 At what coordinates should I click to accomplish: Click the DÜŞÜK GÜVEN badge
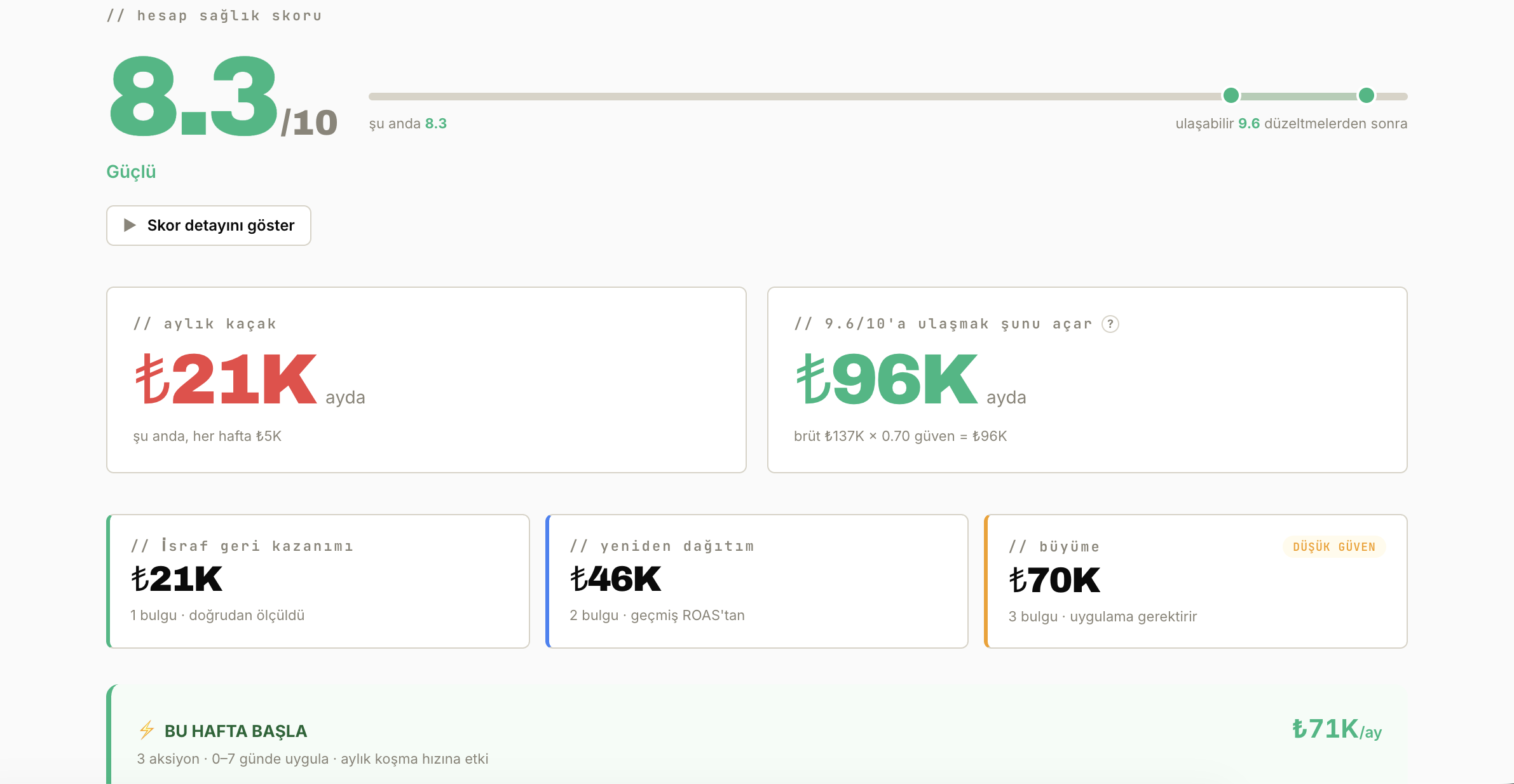pos(1334,547)
